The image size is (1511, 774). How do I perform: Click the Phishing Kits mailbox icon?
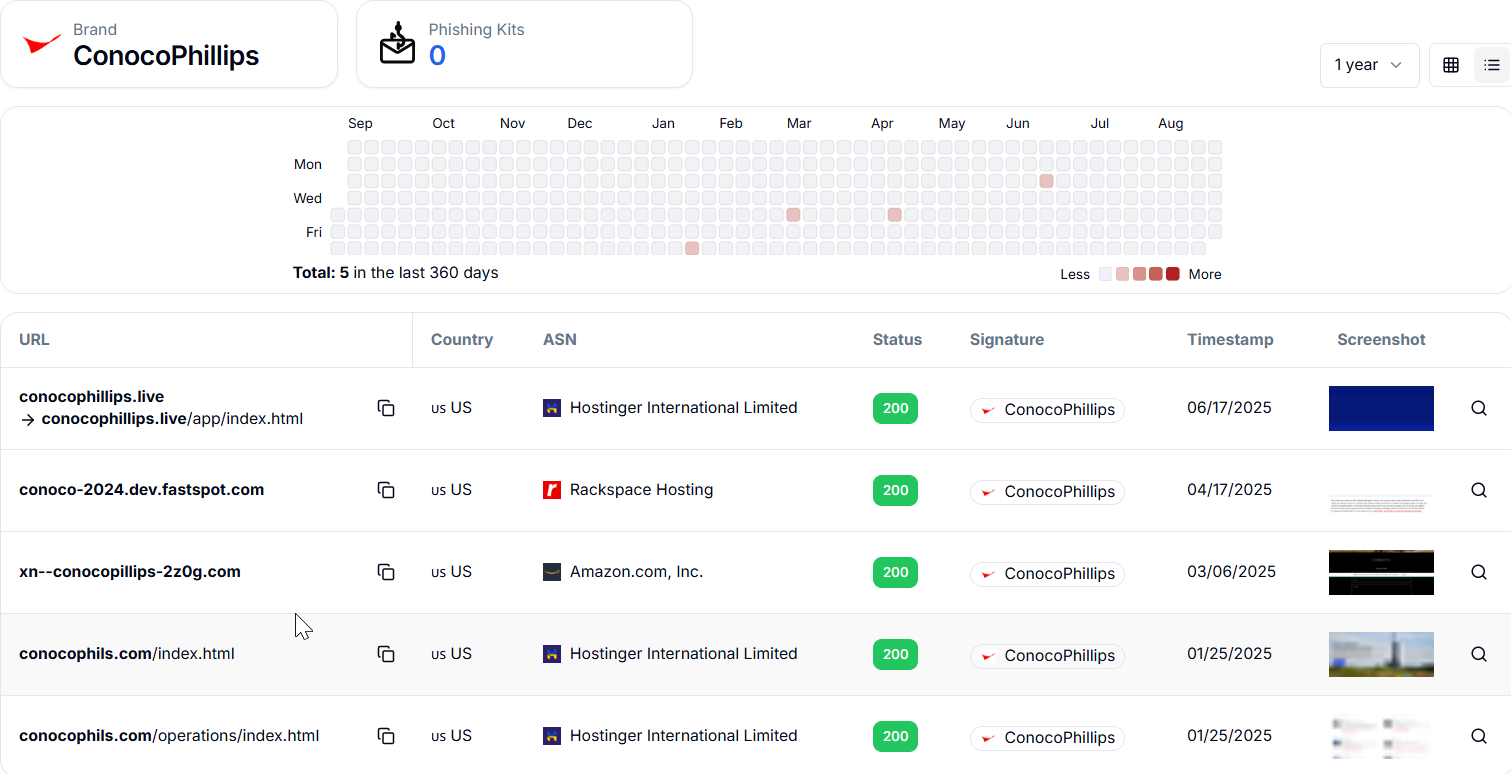click(397, 44)
